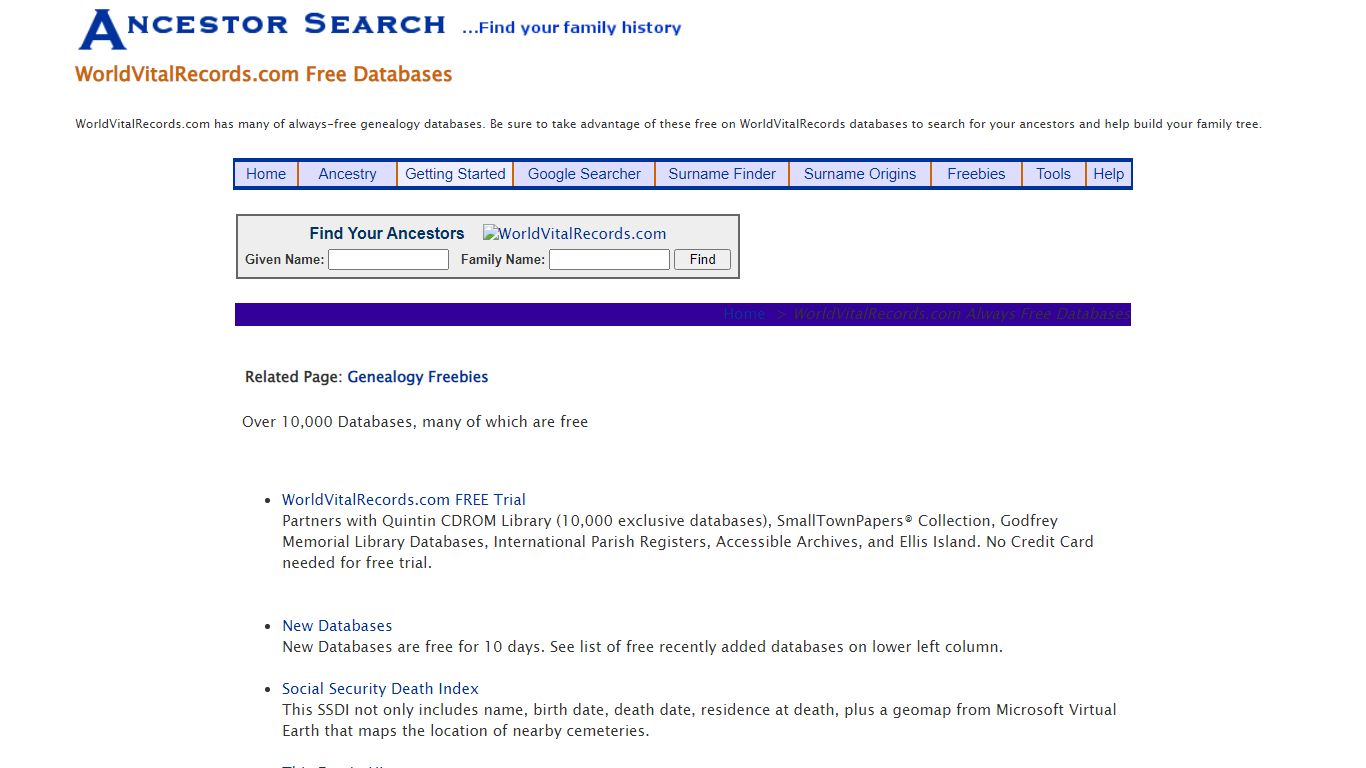1366x768 pixels.
Task: Click 'WorldVitalRecords.com Always Free Databases' breadcrumb text
Action: [x=961, y=314]
